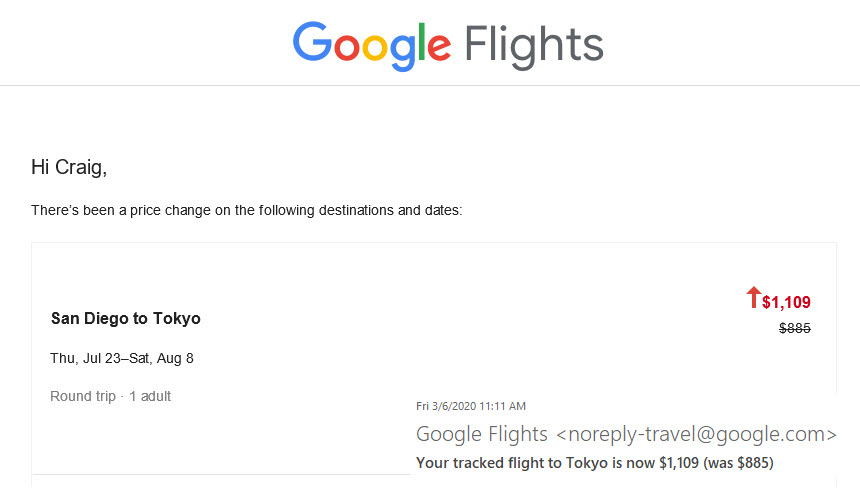Click the Round trip label
This screenshot has height=490, width=860.
point(83,396)
